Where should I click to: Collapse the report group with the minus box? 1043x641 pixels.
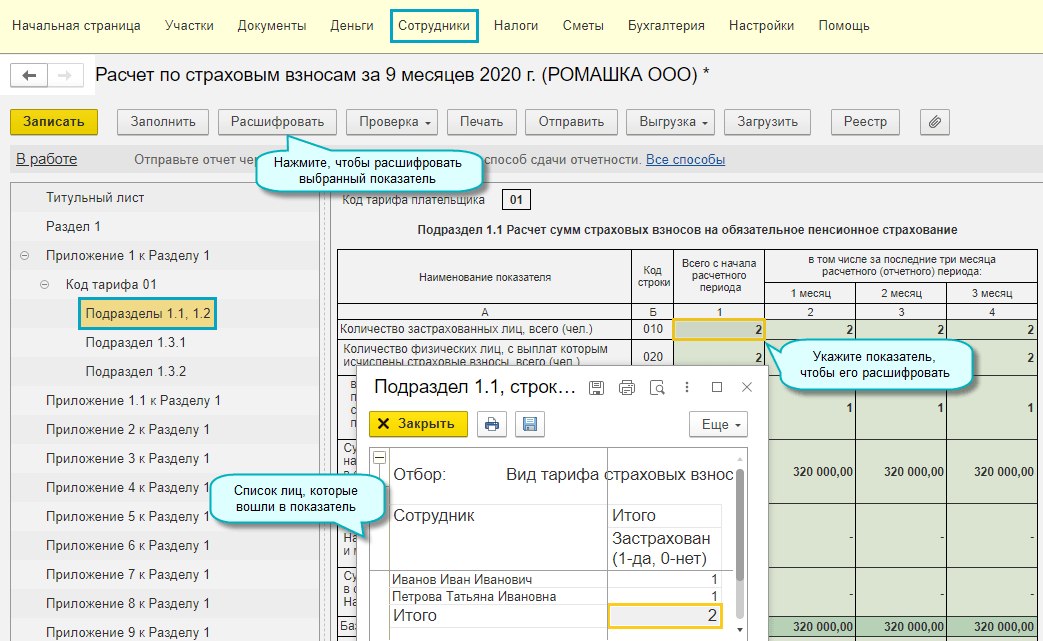click(379, 457)
